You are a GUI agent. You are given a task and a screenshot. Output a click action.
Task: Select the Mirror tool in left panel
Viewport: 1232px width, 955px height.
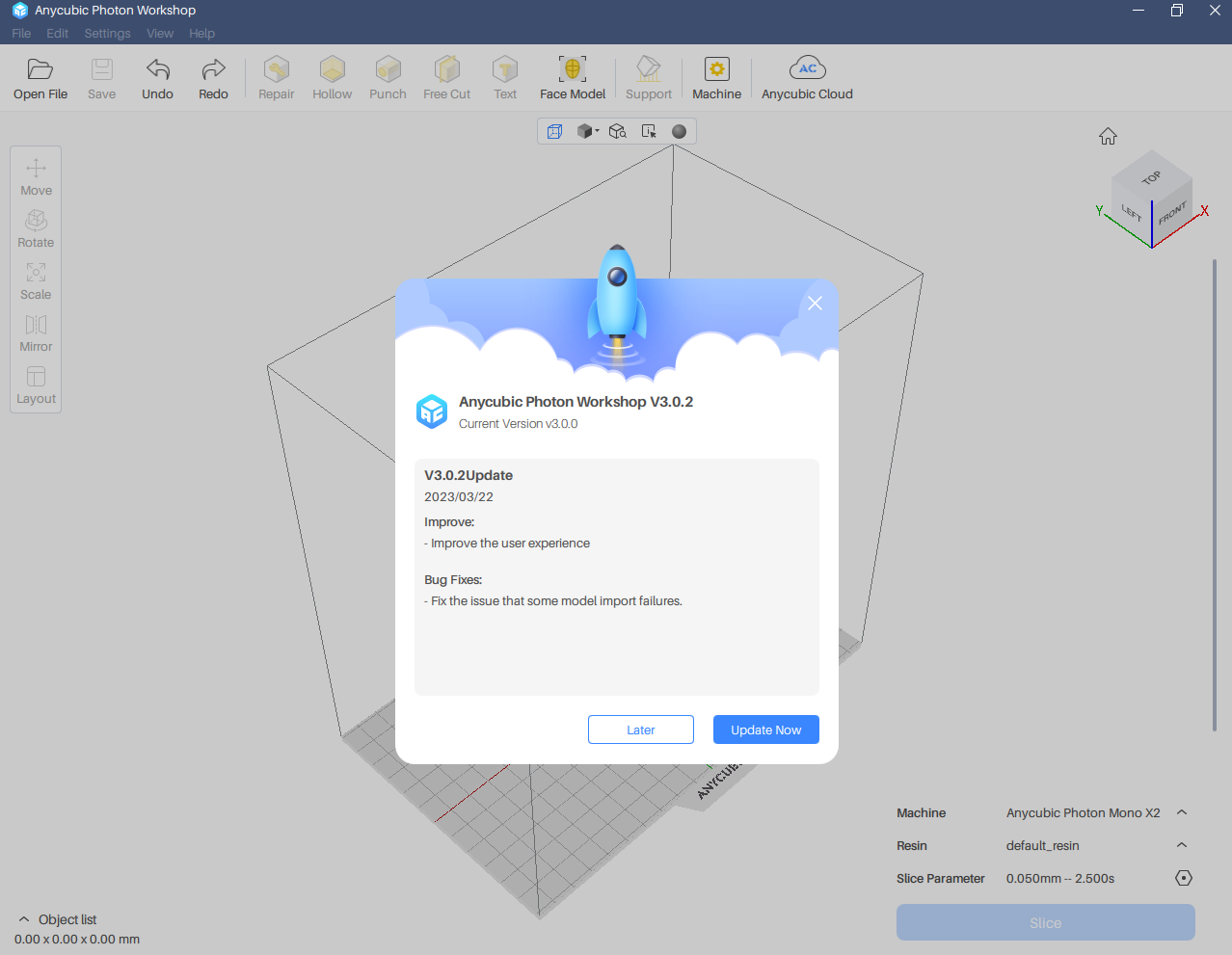tap(36, 332)
